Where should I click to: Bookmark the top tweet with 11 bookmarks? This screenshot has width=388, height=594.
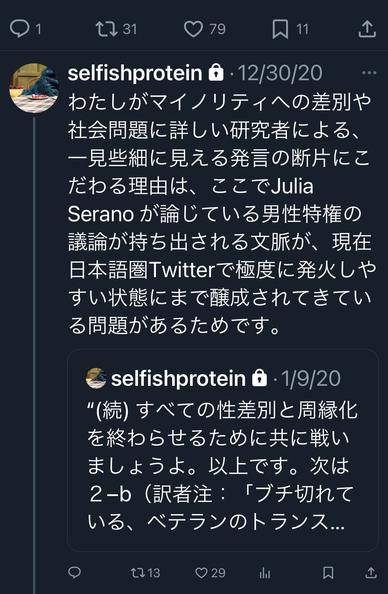tap(290, 30)
